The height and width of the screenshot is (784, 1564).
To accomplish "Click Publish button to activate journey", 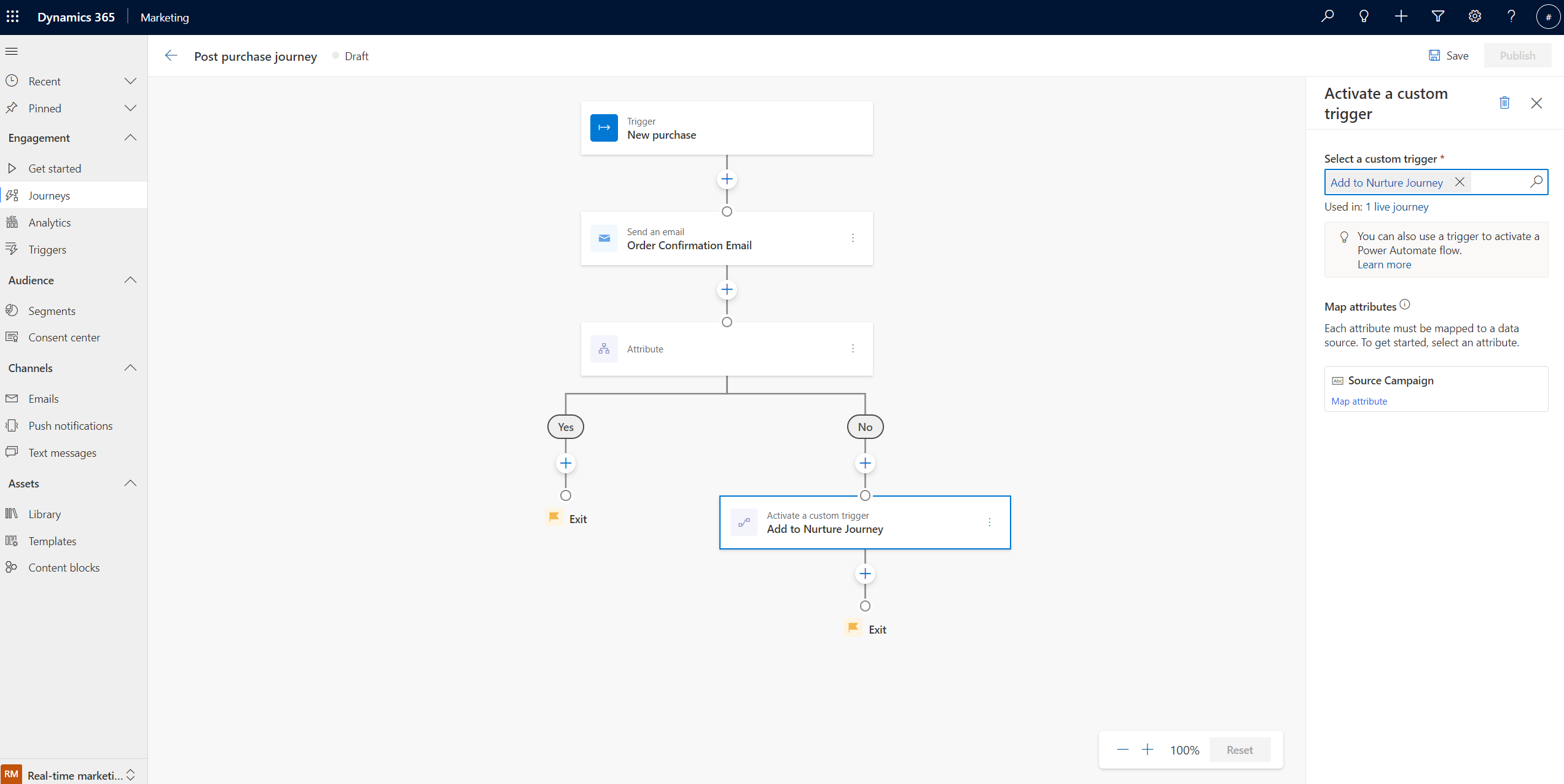I will click(1517, 55).
